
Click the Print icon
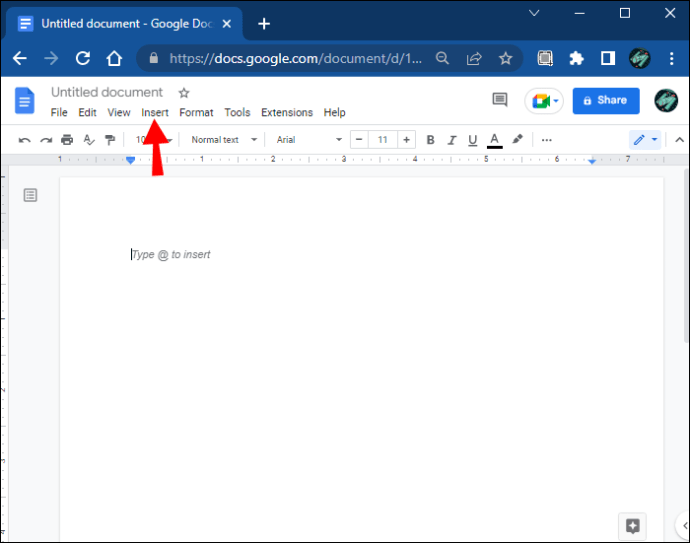pos(67,140)
